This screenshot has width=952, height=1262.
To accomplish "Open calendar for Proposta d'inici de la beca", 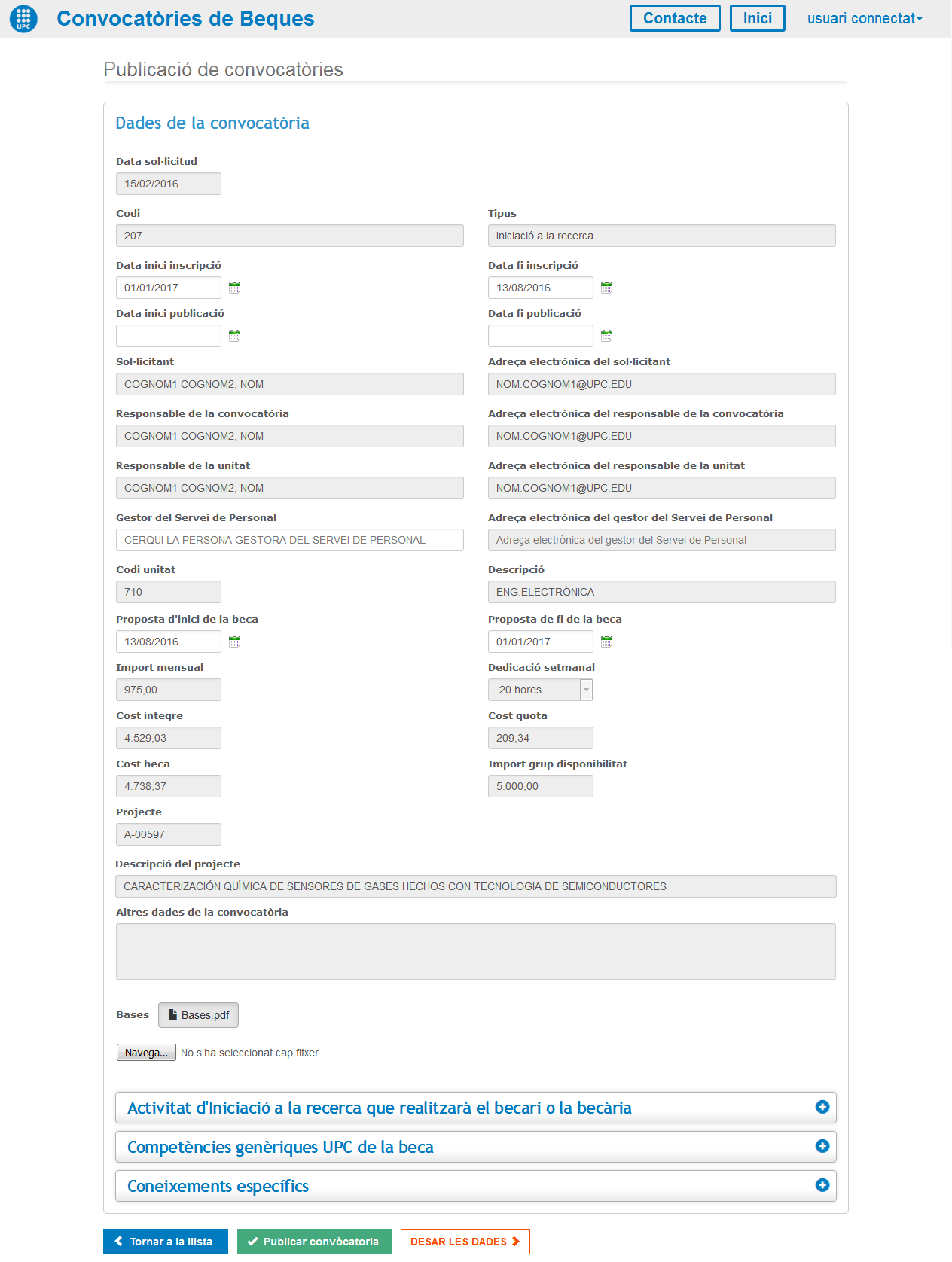I will click(234, 642).
